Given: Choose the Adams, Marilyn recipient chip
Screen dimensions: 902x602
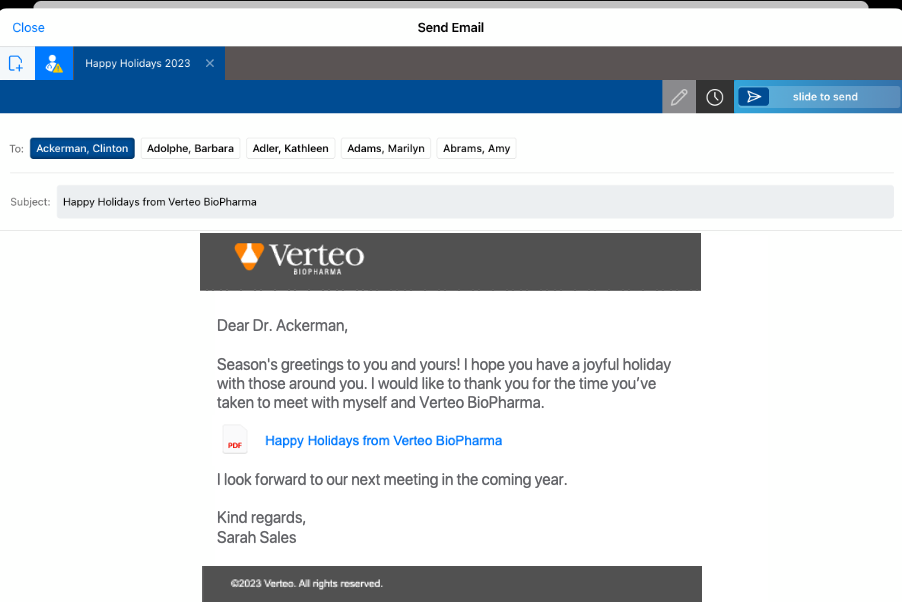Looking at the screenshot, I should 386,148.
